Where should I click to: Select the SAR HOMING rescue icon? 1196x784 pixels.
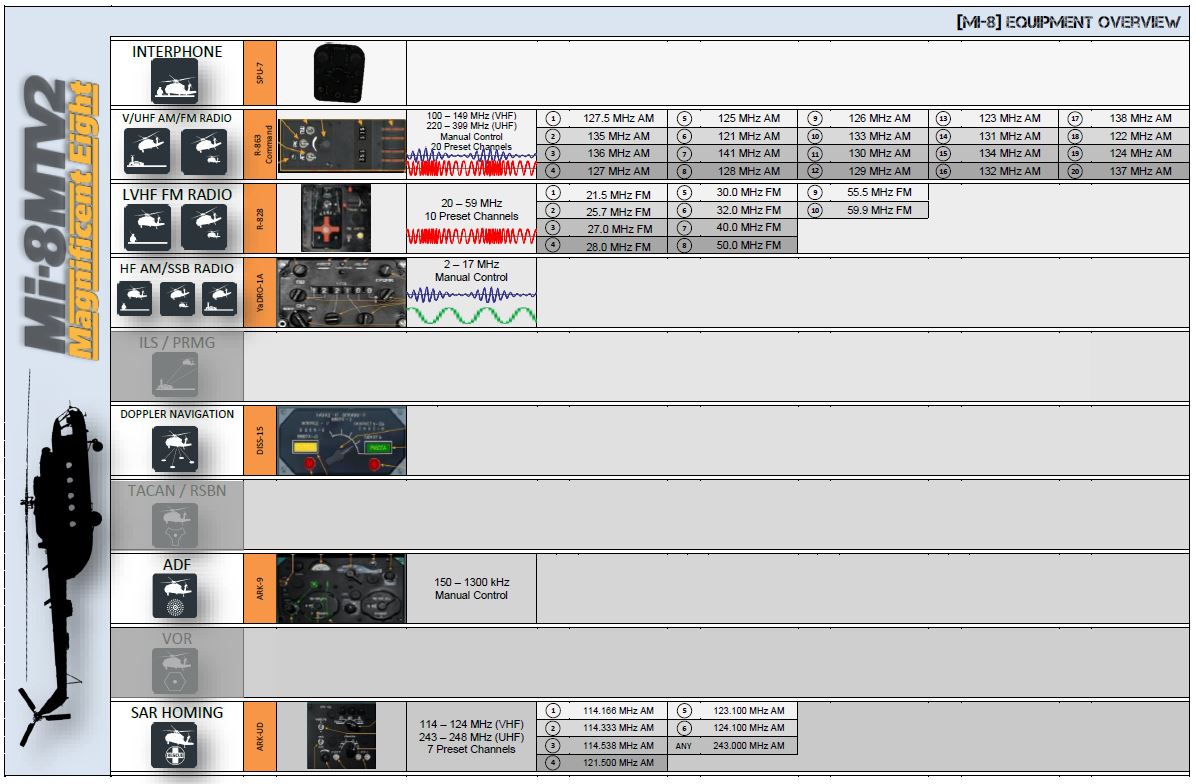(175, 746)
